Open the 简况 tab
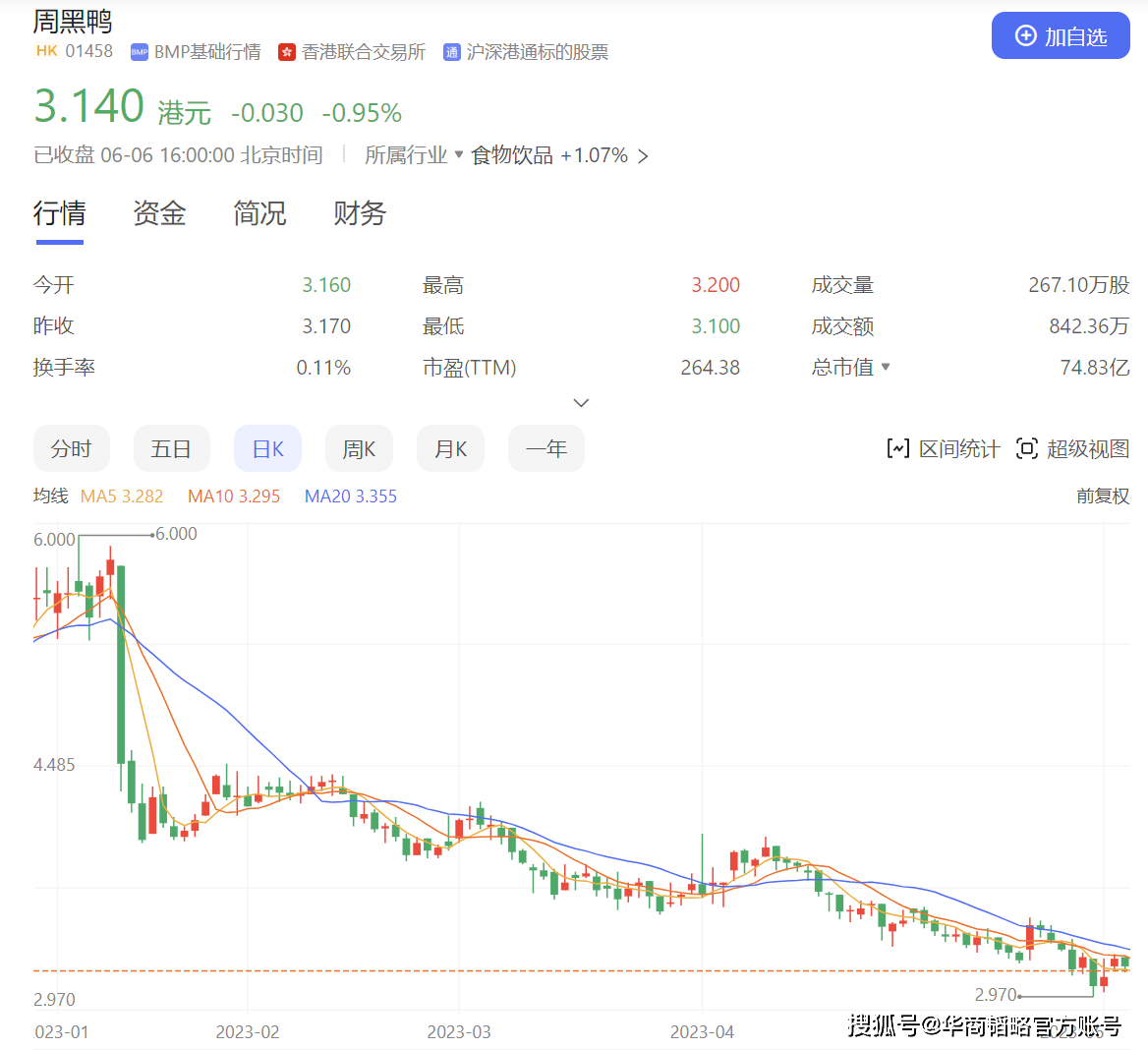The width and height of the screenshot is (1148, 1050). (x=259, y=213)
